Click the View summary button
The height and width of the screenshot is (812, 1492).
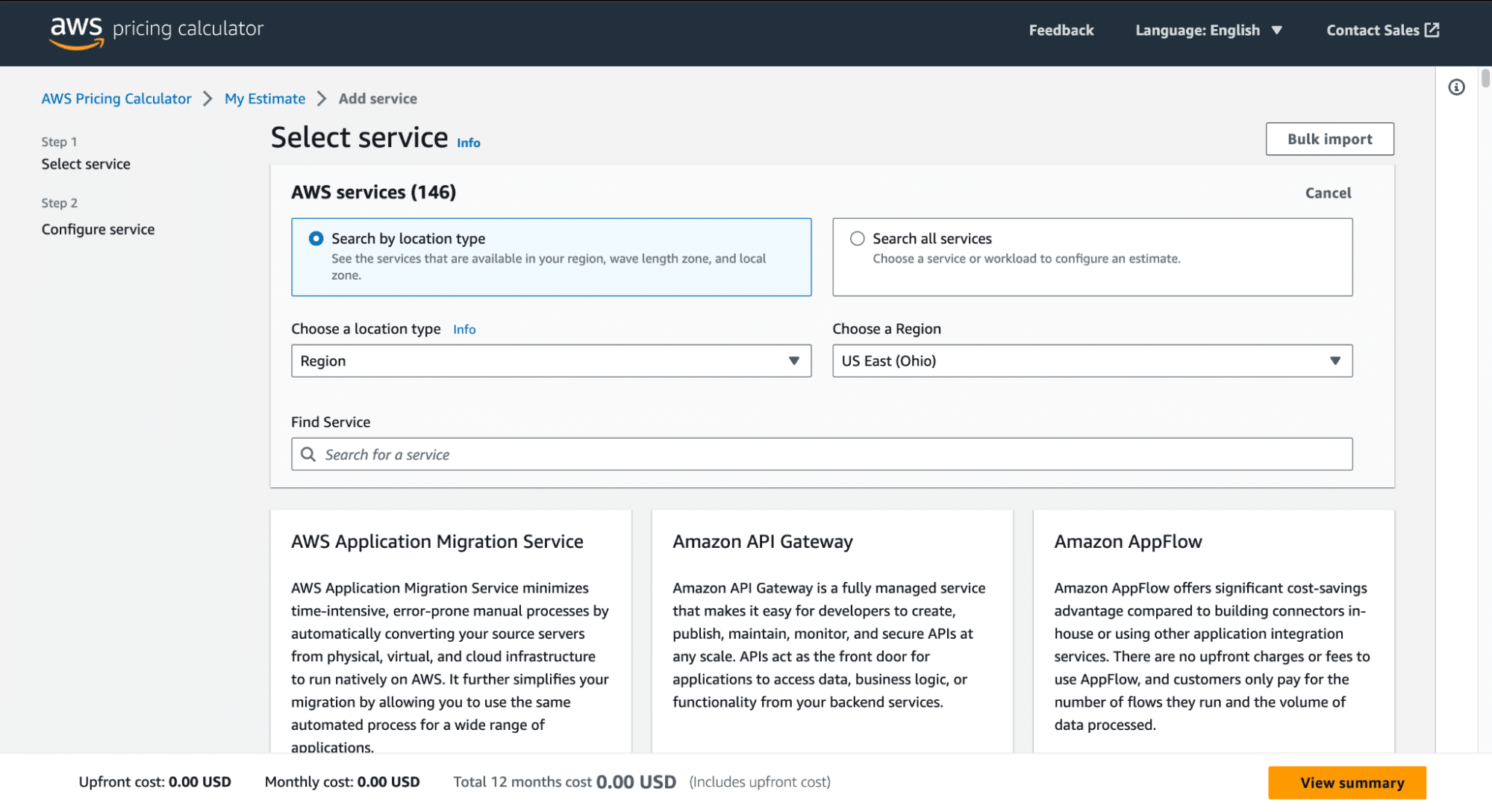click(x=1346, y=782)
